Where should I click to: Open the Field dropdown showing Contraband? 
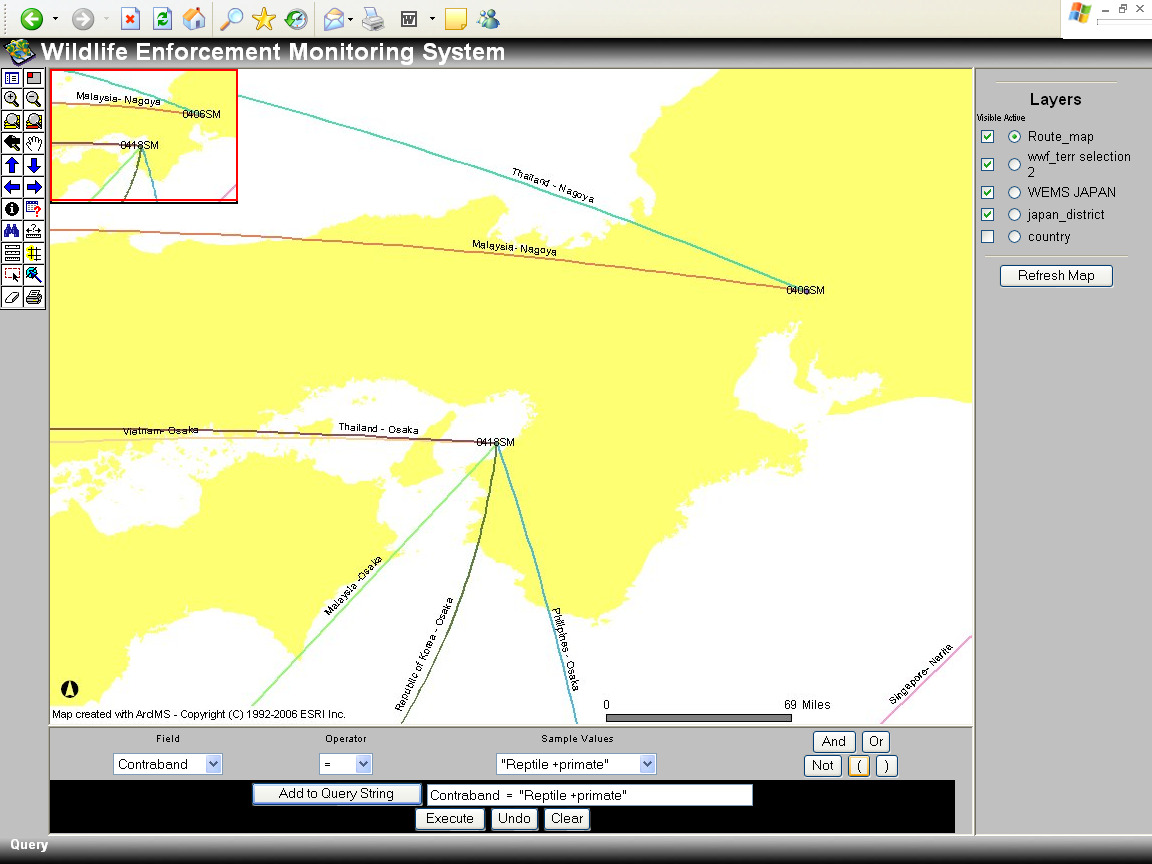(x=167, y=764)
